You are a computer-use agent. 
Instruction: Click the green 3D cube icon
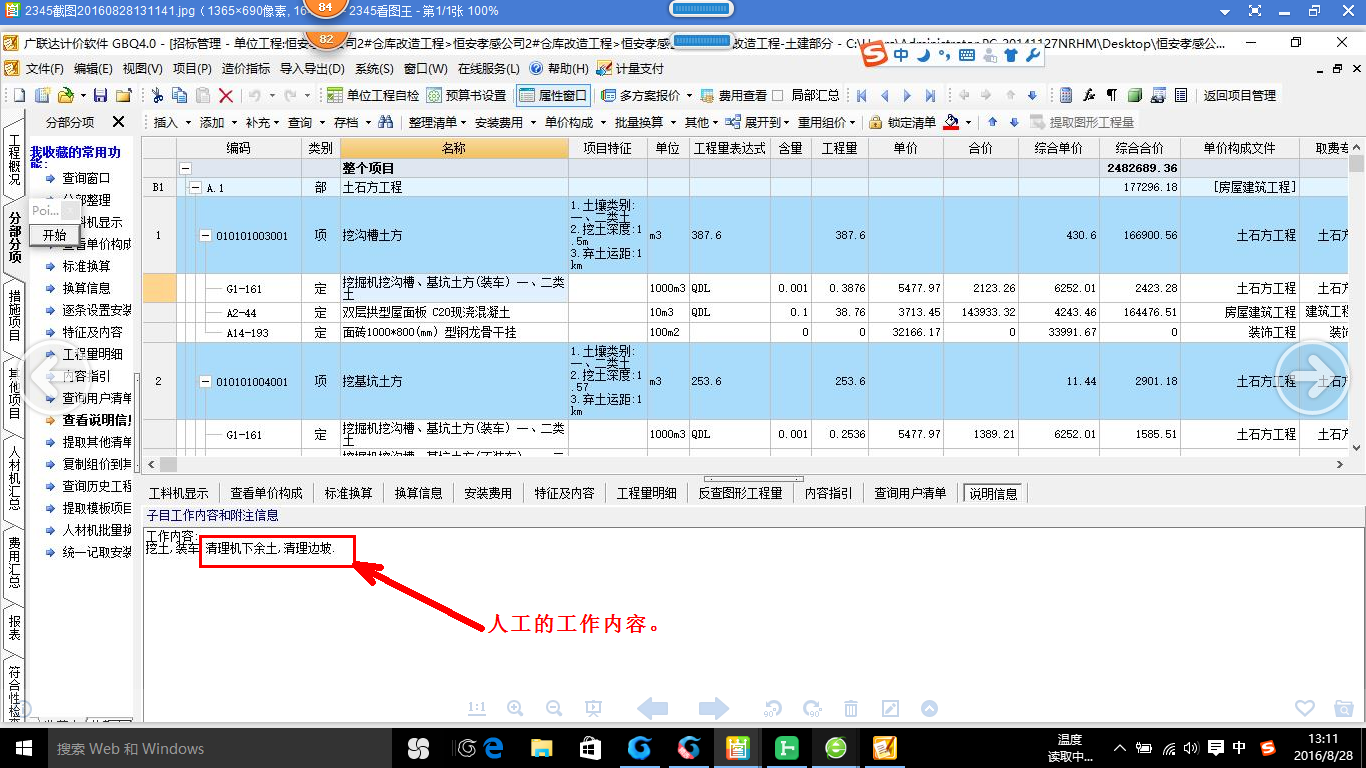tap(1135, 95)
